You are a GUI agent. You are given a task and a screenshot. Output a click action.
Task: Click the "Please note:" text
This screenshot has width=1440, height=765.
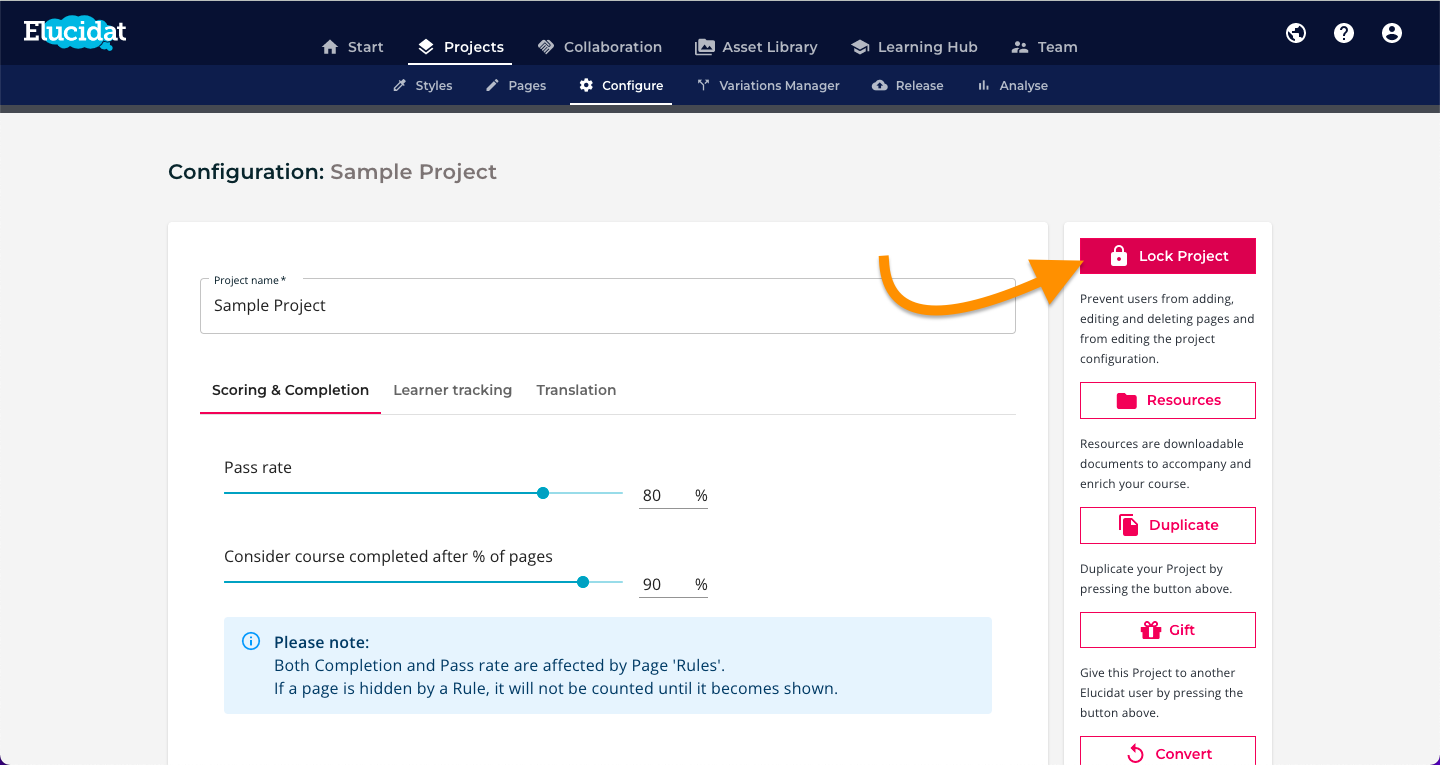tap(322, 642)
